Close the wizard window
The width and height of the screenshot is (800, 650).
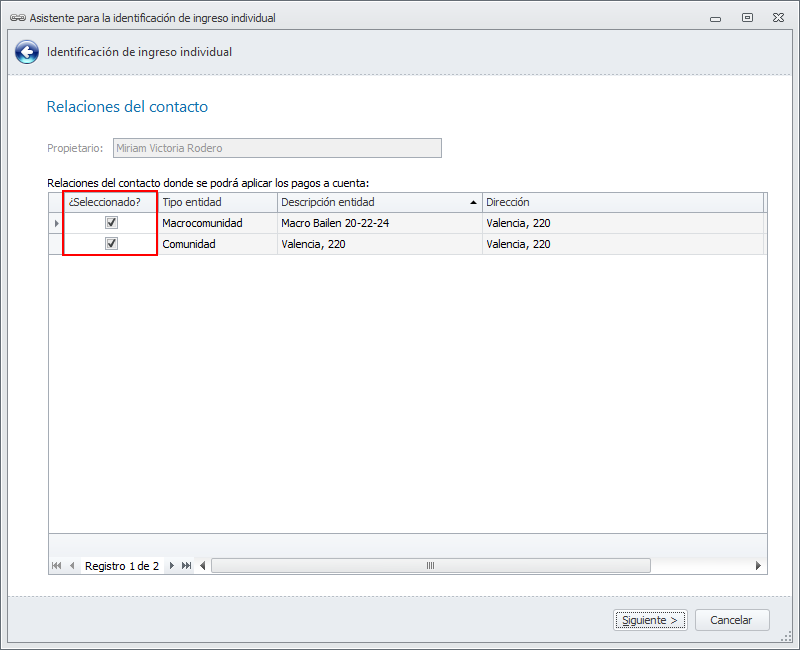(x=778, y=18)
